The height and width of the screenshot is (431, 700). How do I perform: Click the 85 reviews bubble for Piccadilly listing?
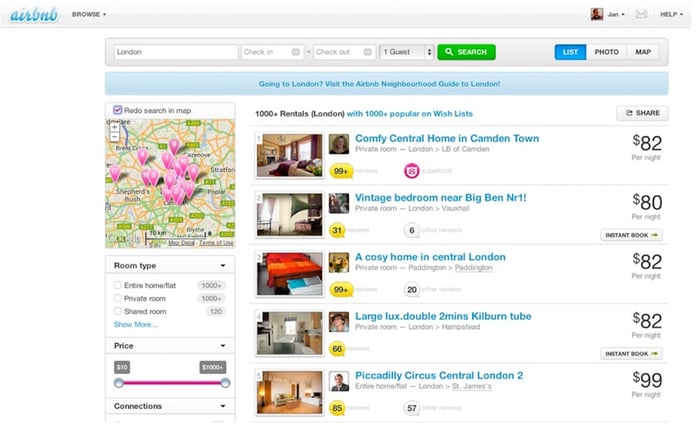tap(337, 408)
